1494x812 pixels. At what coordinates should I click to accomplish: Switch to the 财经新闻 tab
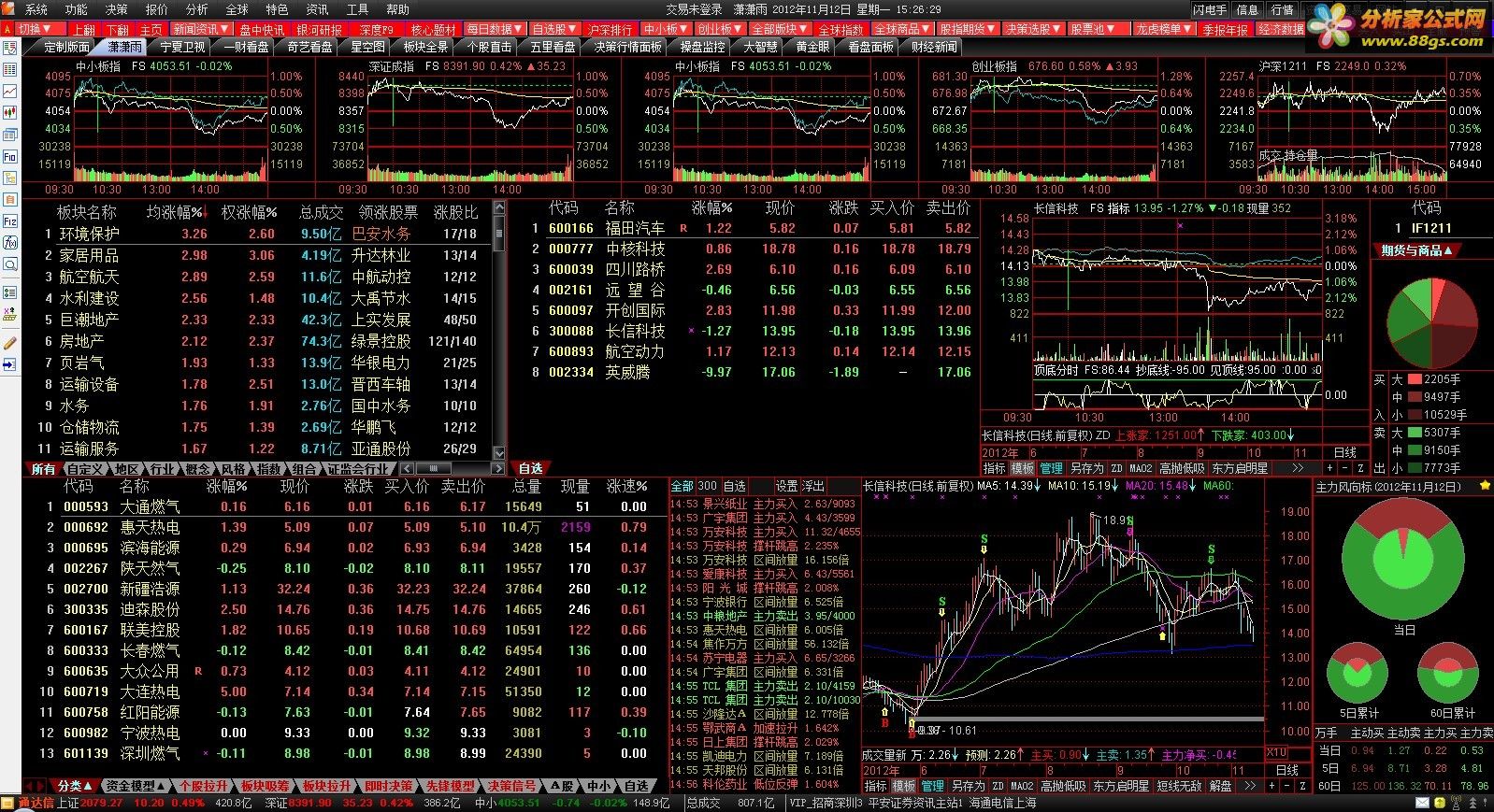tap(933, 47)
